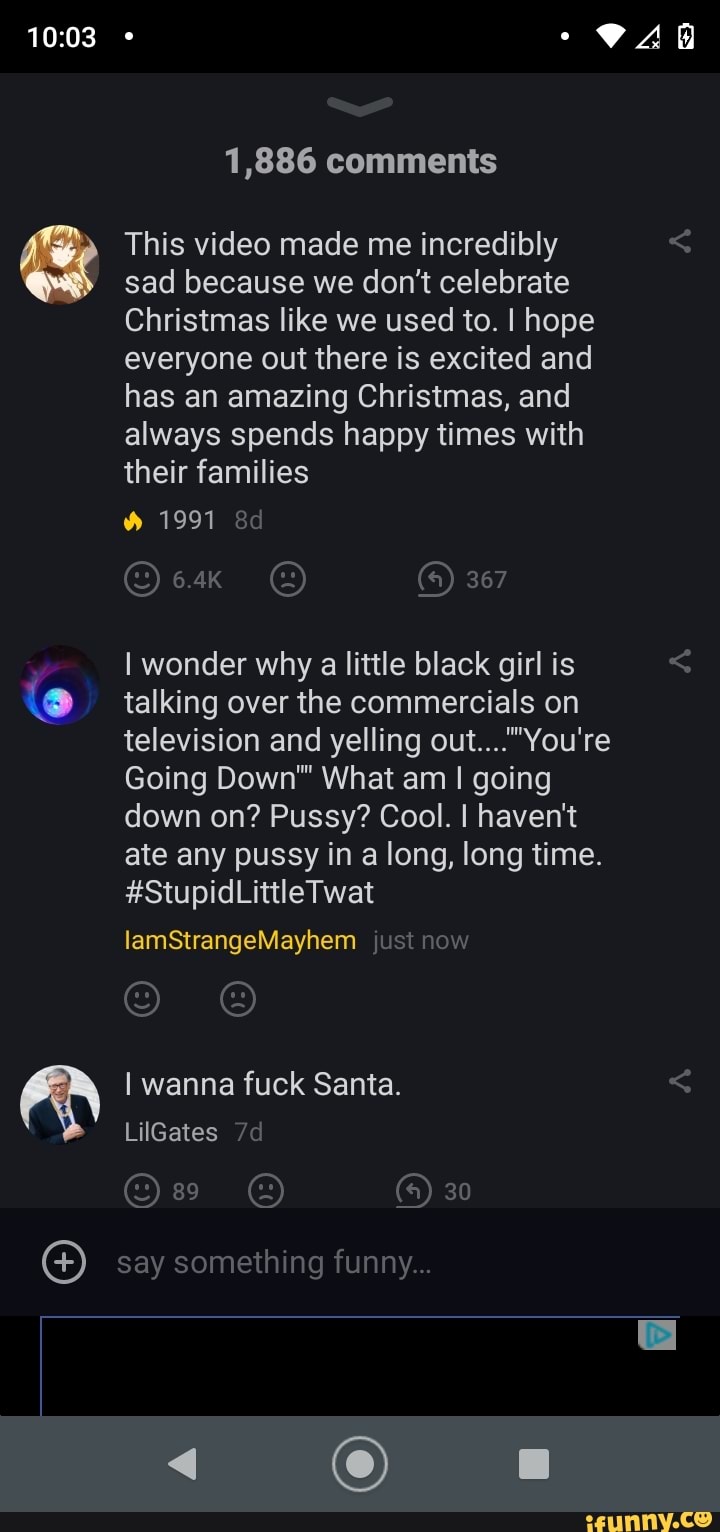Tap the anime avatar of first commenter
This screenshot has height=1532, width=720.
(60, 265)
